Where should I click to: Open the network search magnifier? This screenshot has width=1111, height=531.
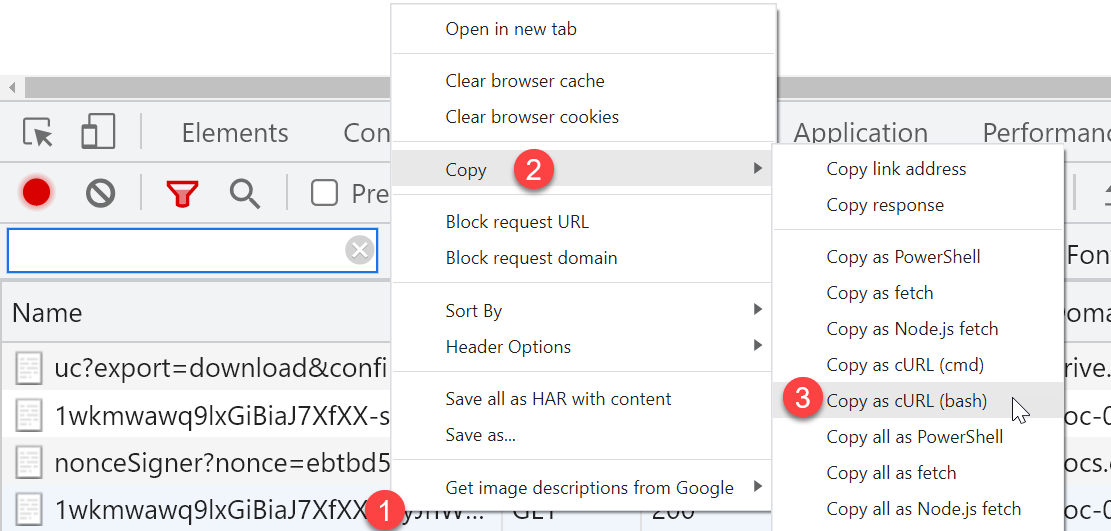point(244,193)
